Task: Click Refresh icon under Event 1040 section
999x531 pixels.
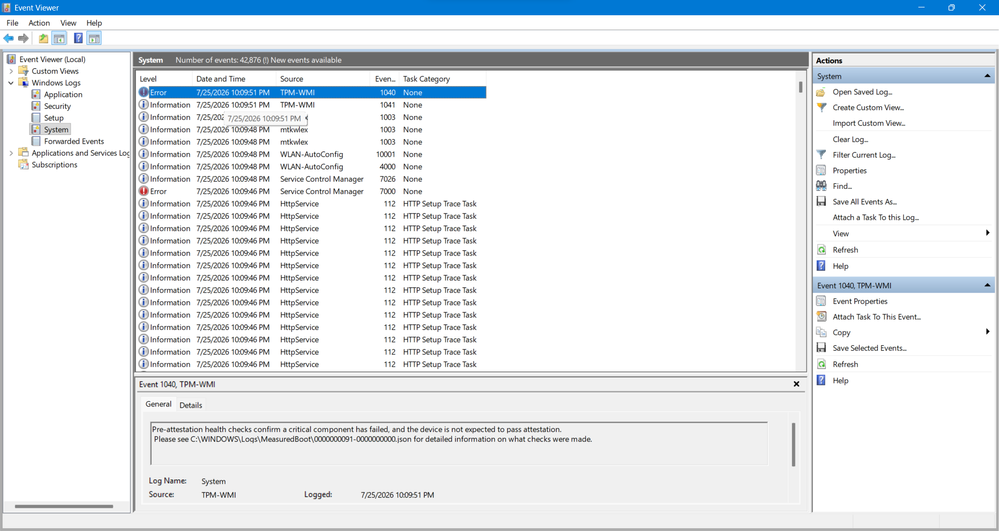Action: click(x=821, y=364)
